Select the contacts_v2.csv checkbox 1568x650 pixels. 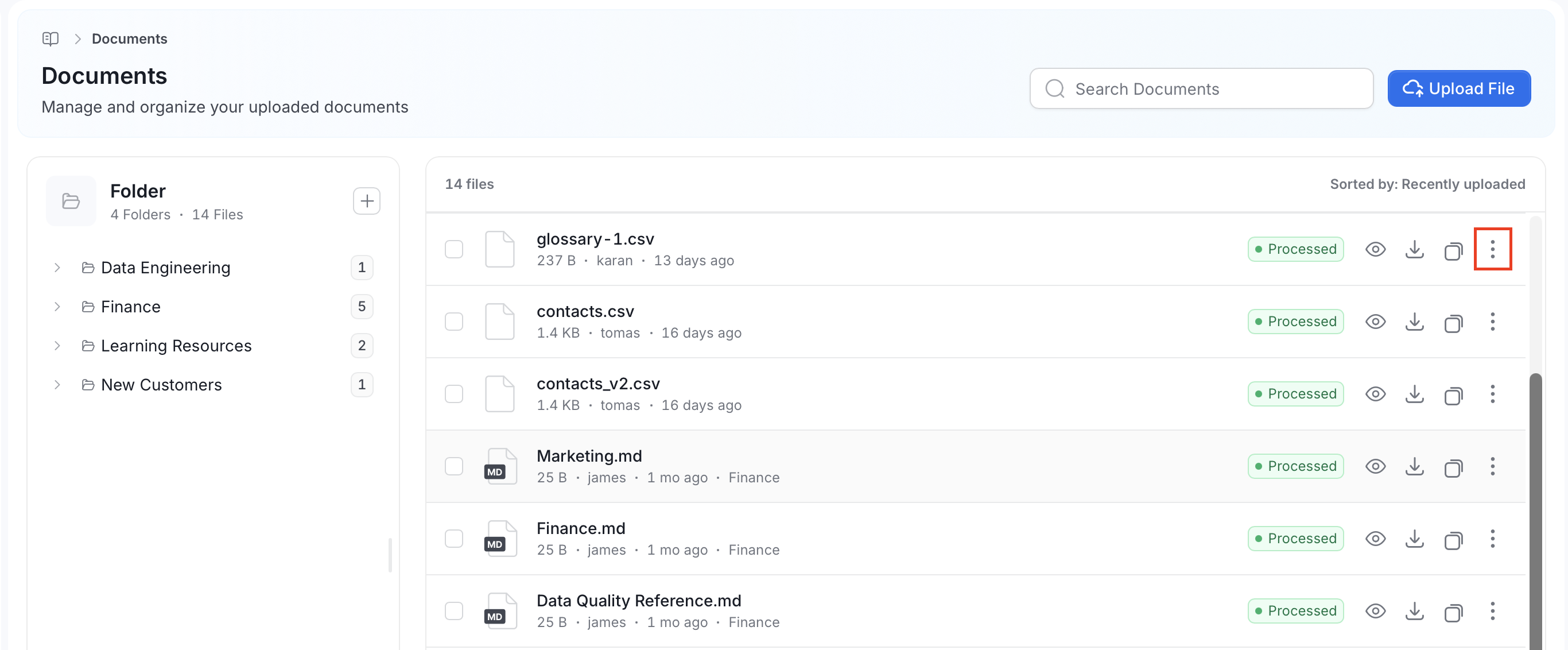coord(453,394)
